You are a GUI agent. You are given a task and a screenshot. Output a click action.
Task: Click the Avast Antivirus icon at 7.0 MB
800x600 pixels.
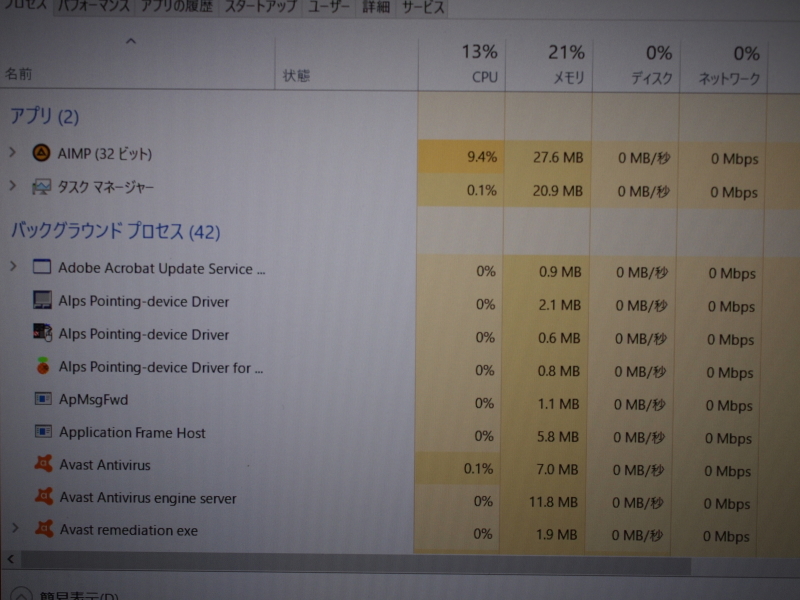click(x=44, y=464)
